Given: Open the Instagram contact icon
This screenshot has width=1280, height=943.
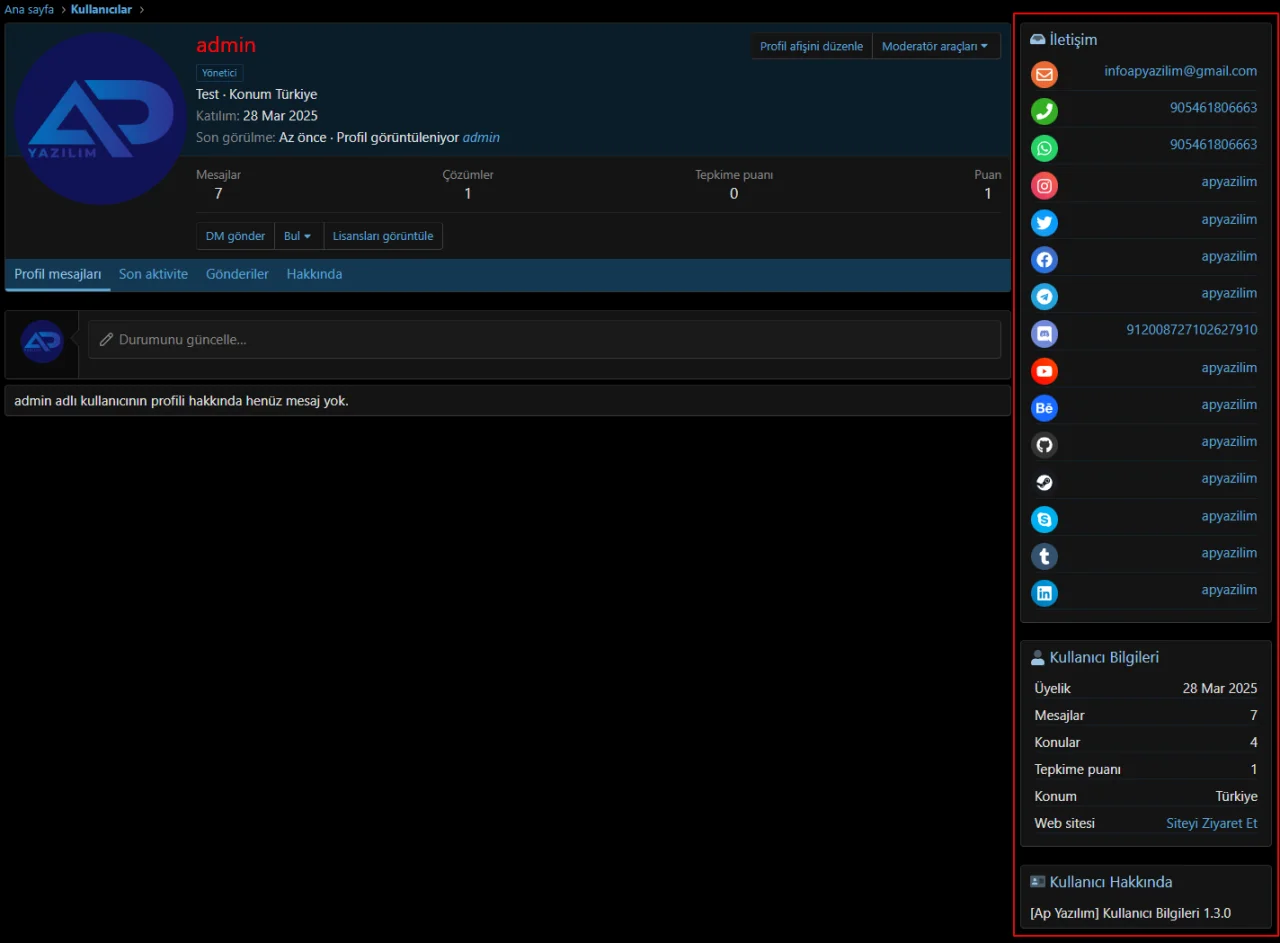Looking at the screenshot, I should [1044, 185].
